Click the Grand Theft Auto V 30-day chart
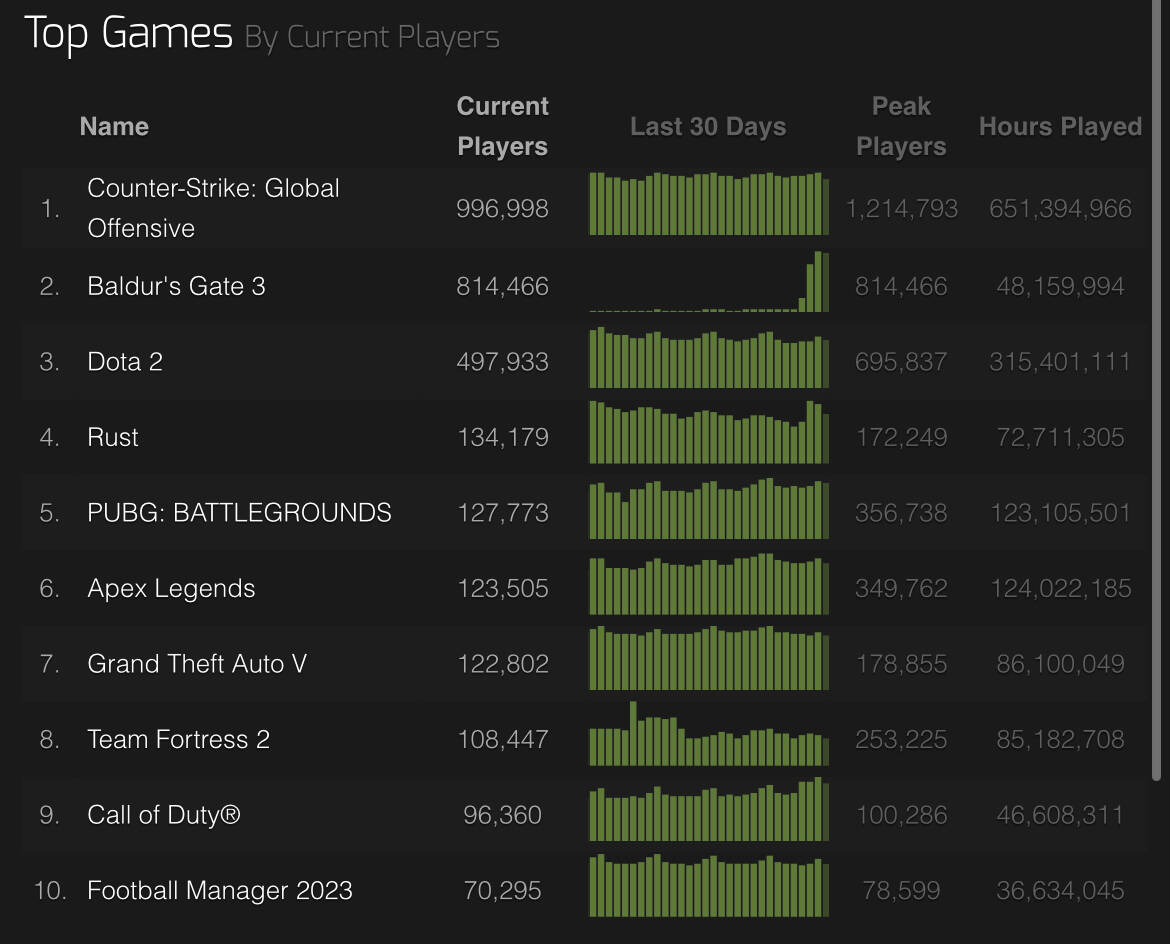Screen dimensions: 1170x944 pos(709,658)
